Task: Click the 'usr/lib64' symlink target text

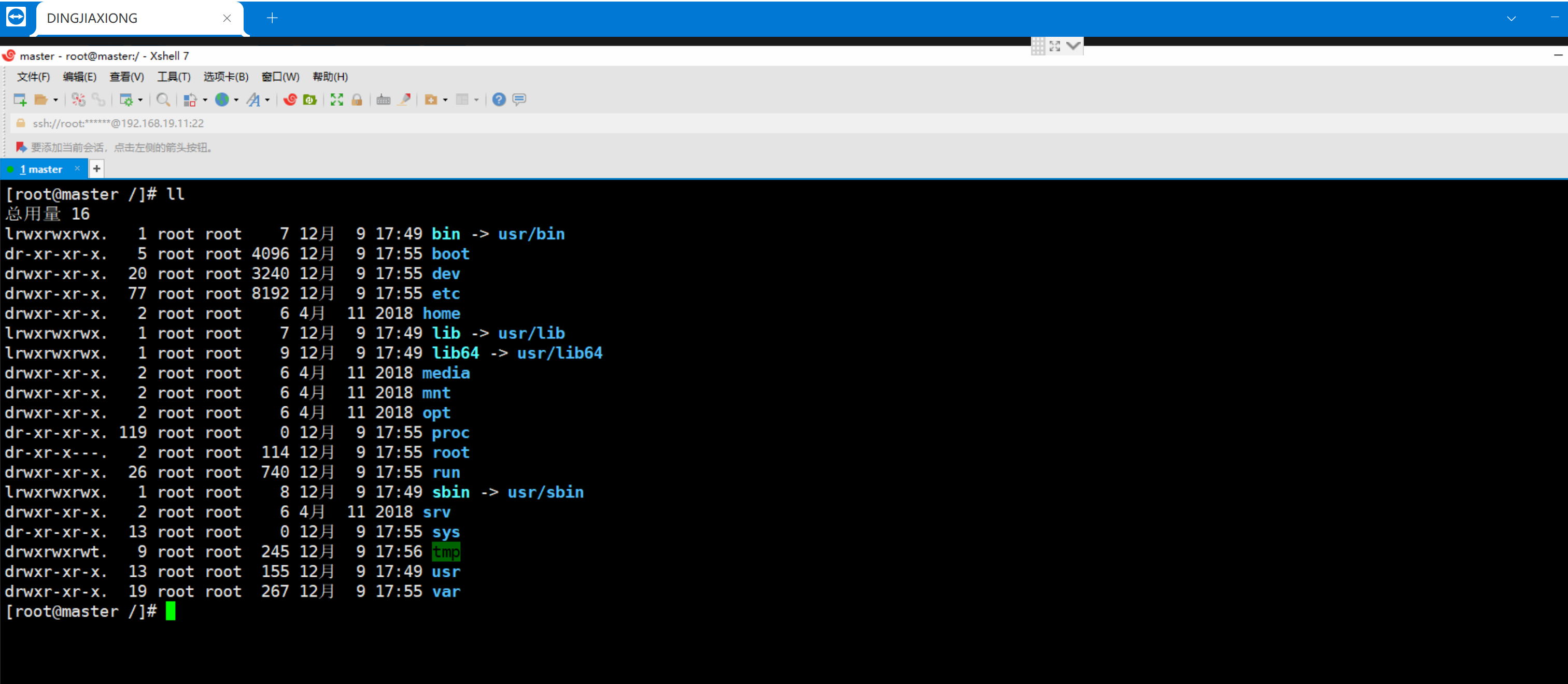Action: [560, 353]
